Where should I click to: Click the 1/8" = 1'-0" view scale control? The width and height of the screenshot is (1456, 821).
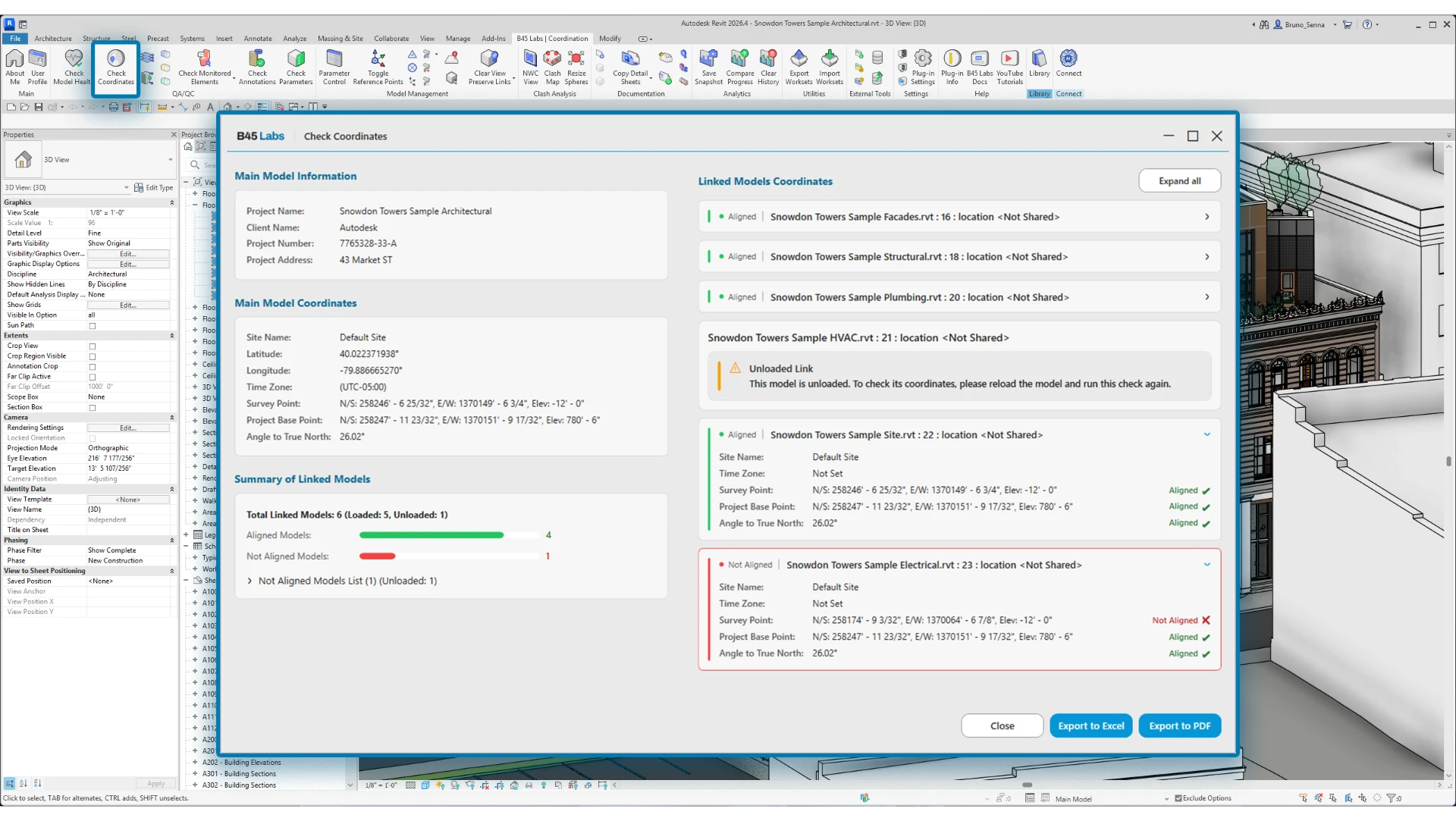(x=381, y=785)
